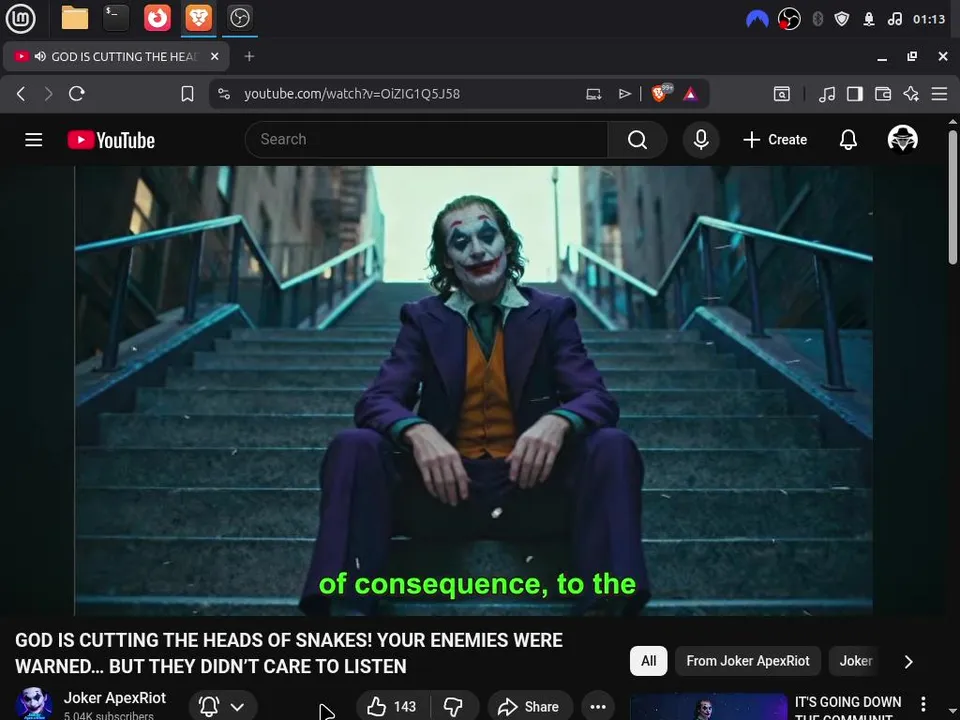Reload the current page

[77, 94]
